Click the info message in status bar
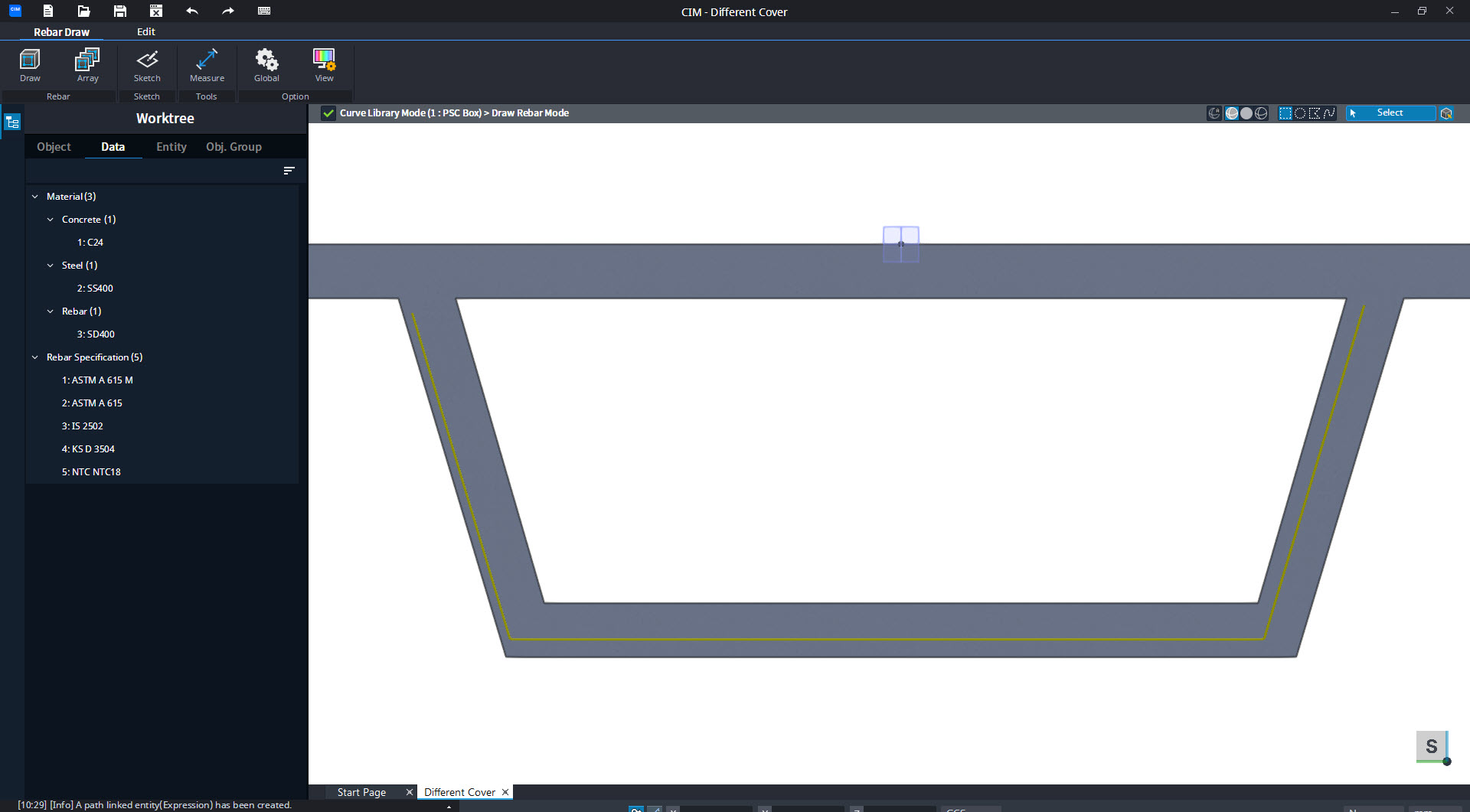Image resolution: width=1470 pixels, height=812 pixels. coord(155,805)
